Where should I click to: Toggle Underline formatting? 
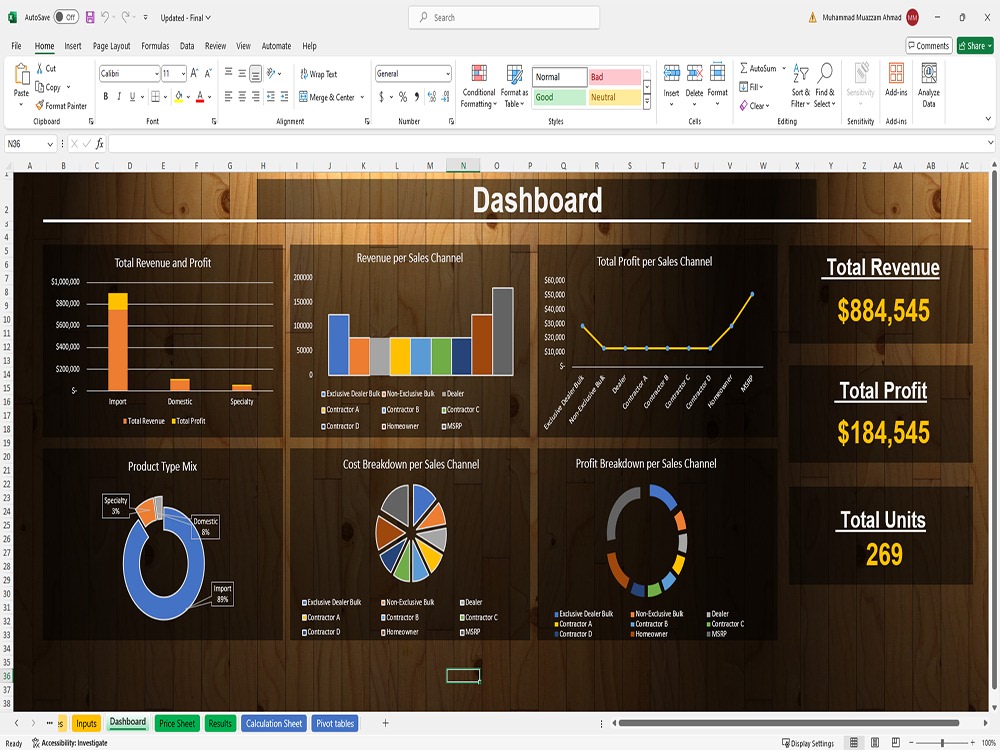click(133, 96)
